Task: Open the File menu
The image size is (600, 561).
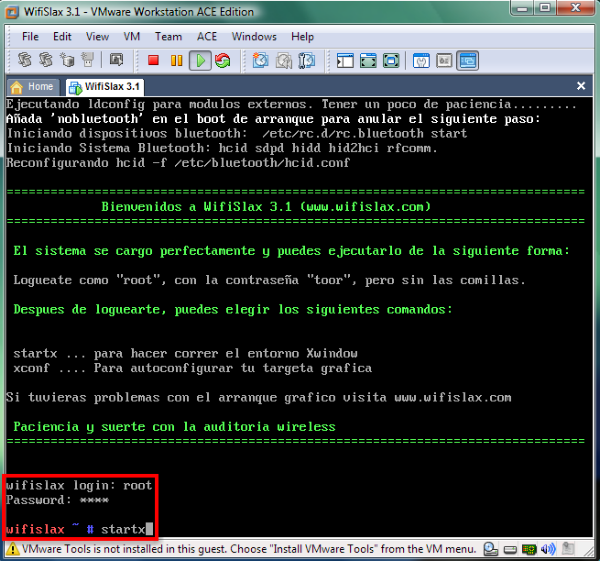Action: [x=33, y=37]
